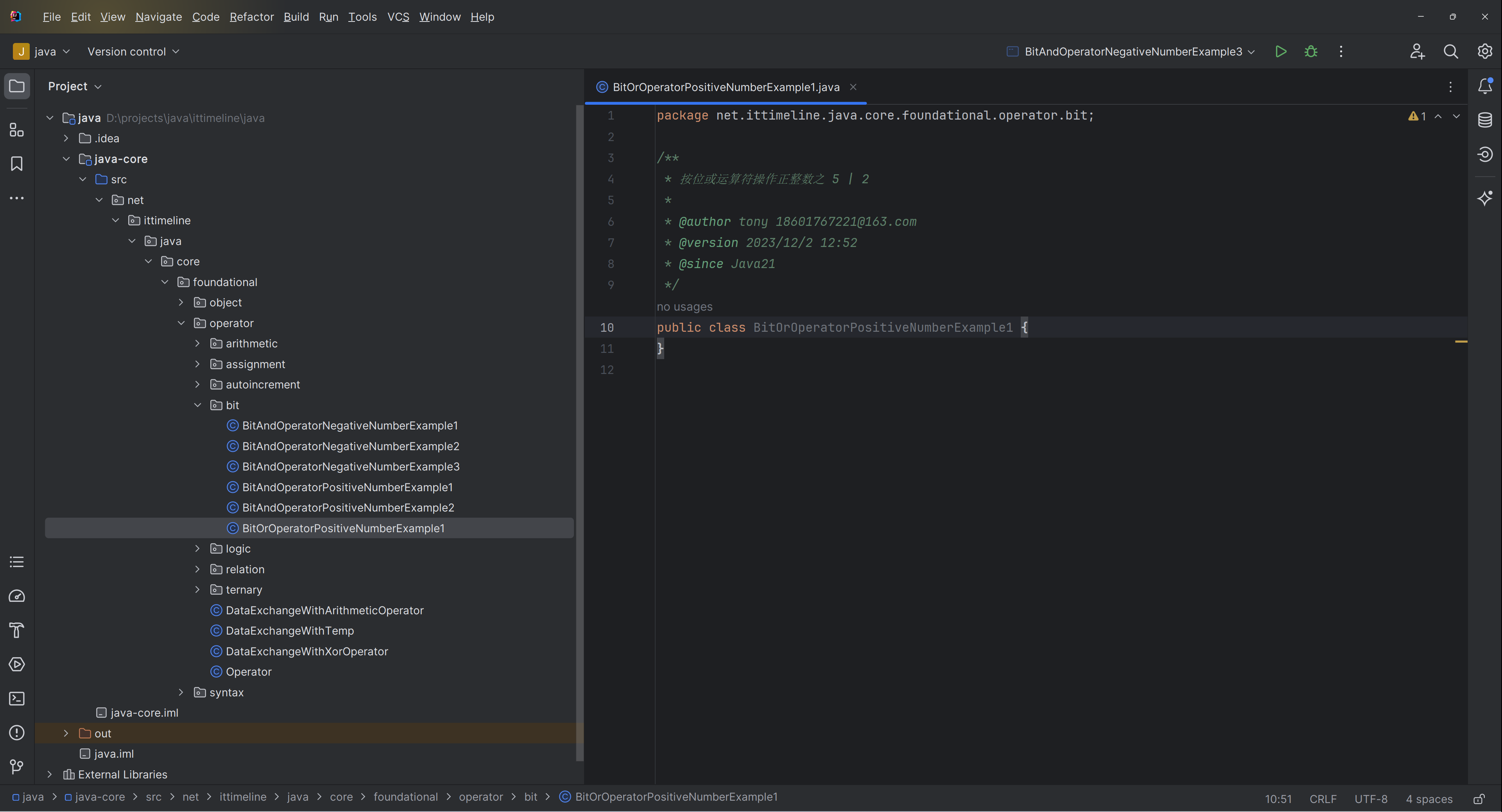Expand the arithmetic package

(x=198, y=343)
